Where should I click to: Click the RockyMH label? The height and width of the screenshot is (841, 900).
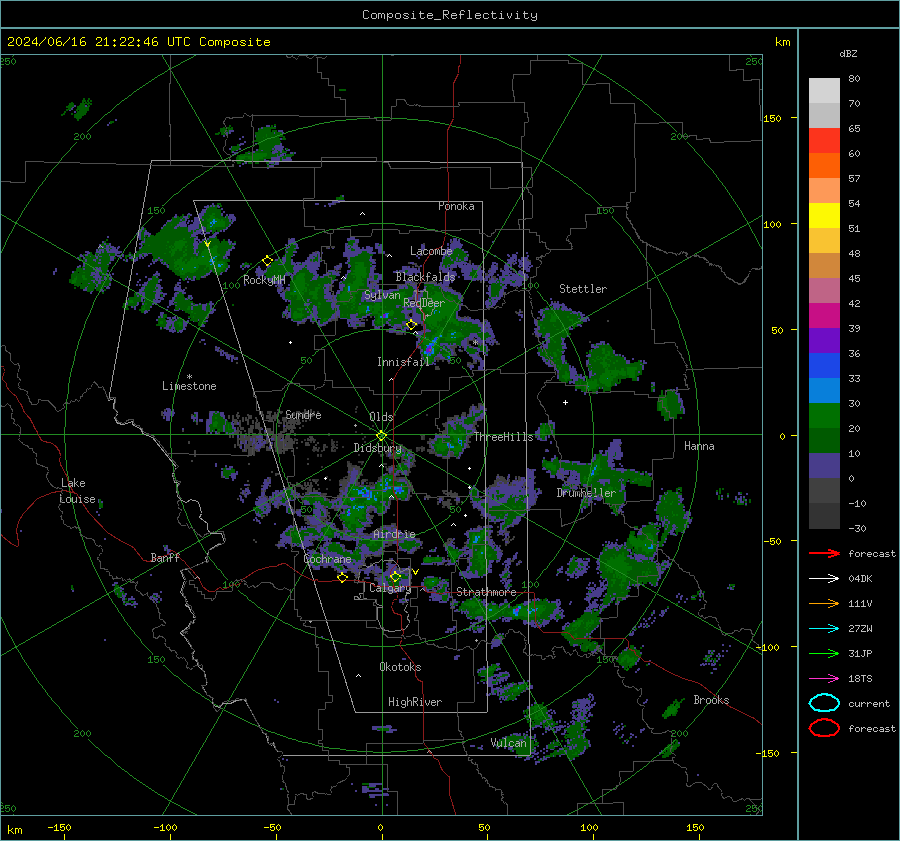[264, 280]
